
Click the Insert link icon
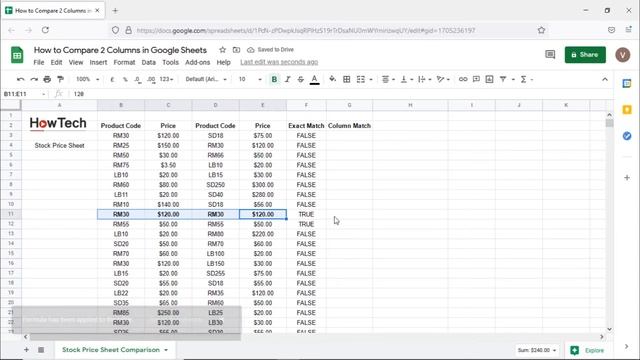click(463, 79)
